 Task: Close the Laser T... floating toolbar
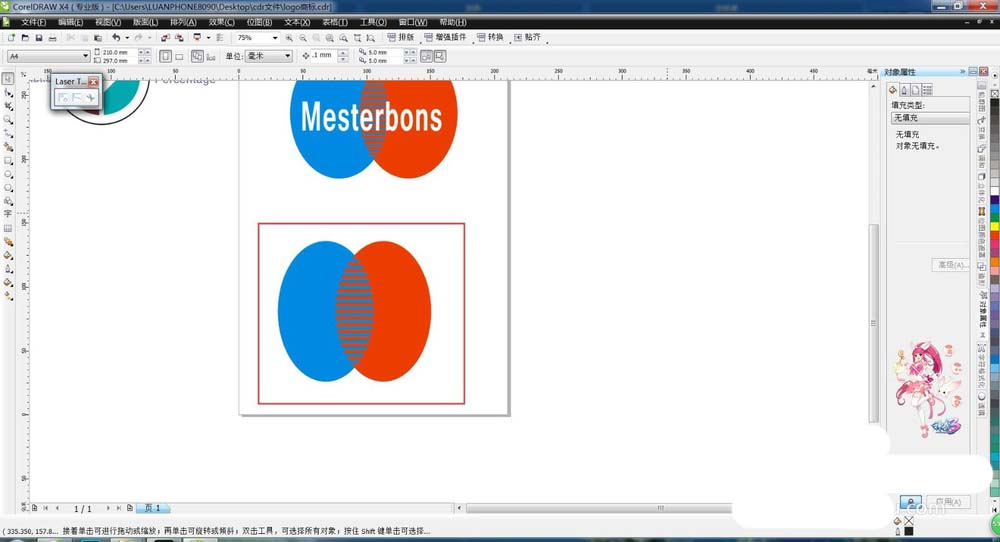click(94, 82)
